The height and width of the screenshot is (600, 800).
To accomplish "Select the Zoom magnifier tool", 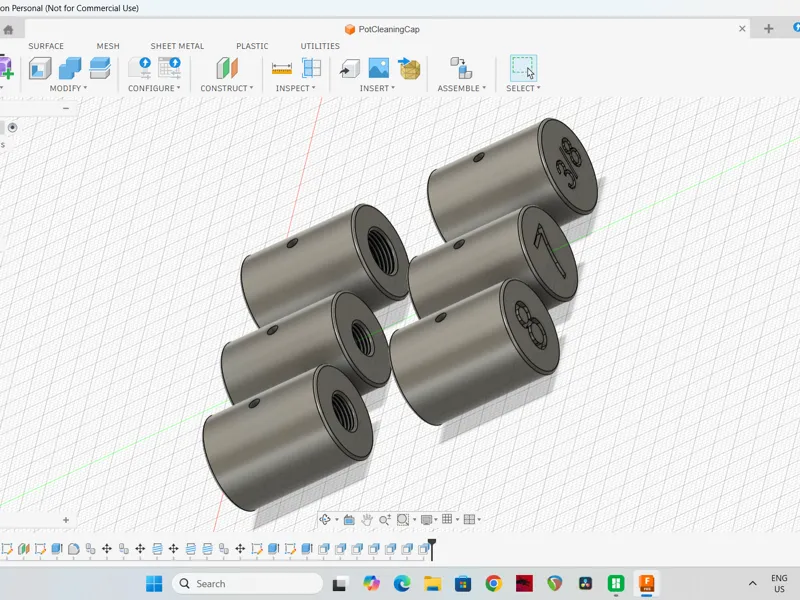I will [x=385, y=519].
